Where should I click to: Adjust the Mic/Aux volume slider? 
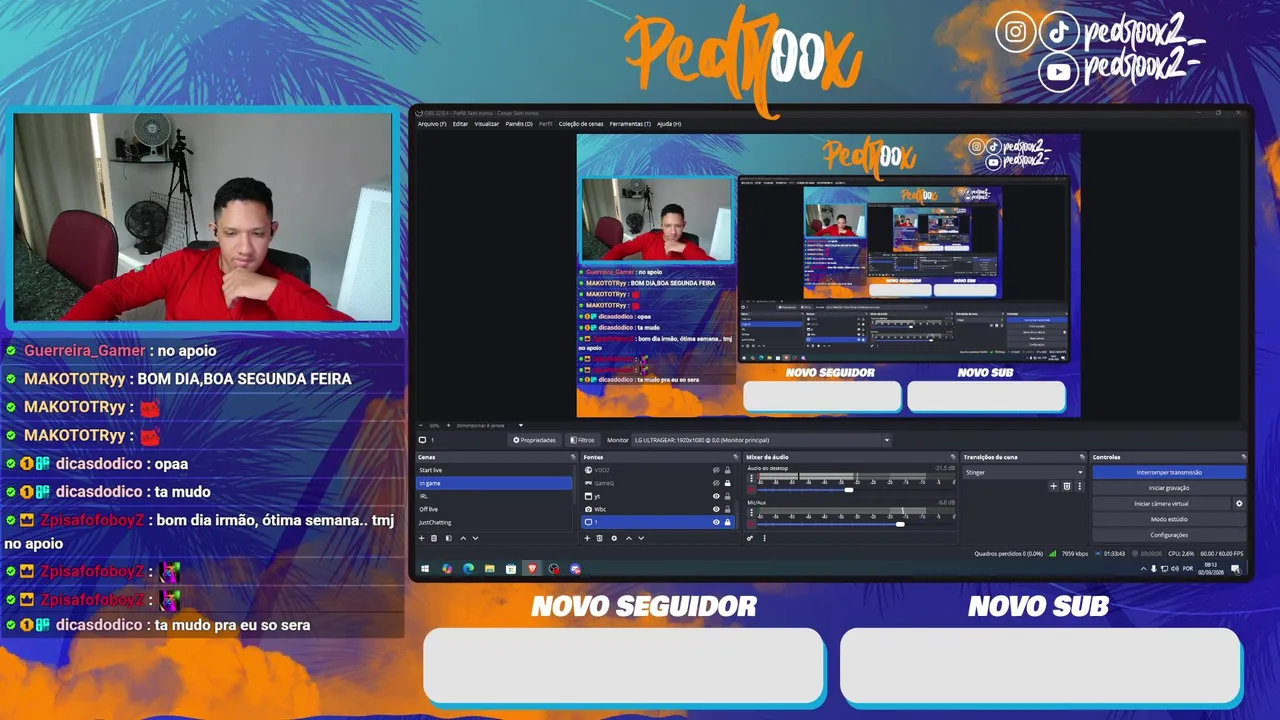tap(900, 524)
